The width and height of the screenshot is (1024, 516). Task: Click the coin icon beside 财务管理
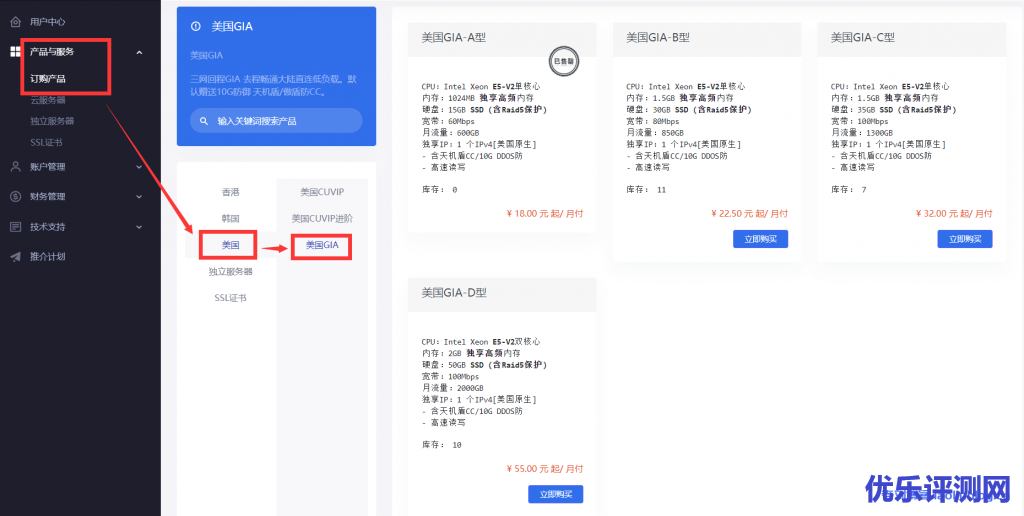click(15, 197)
